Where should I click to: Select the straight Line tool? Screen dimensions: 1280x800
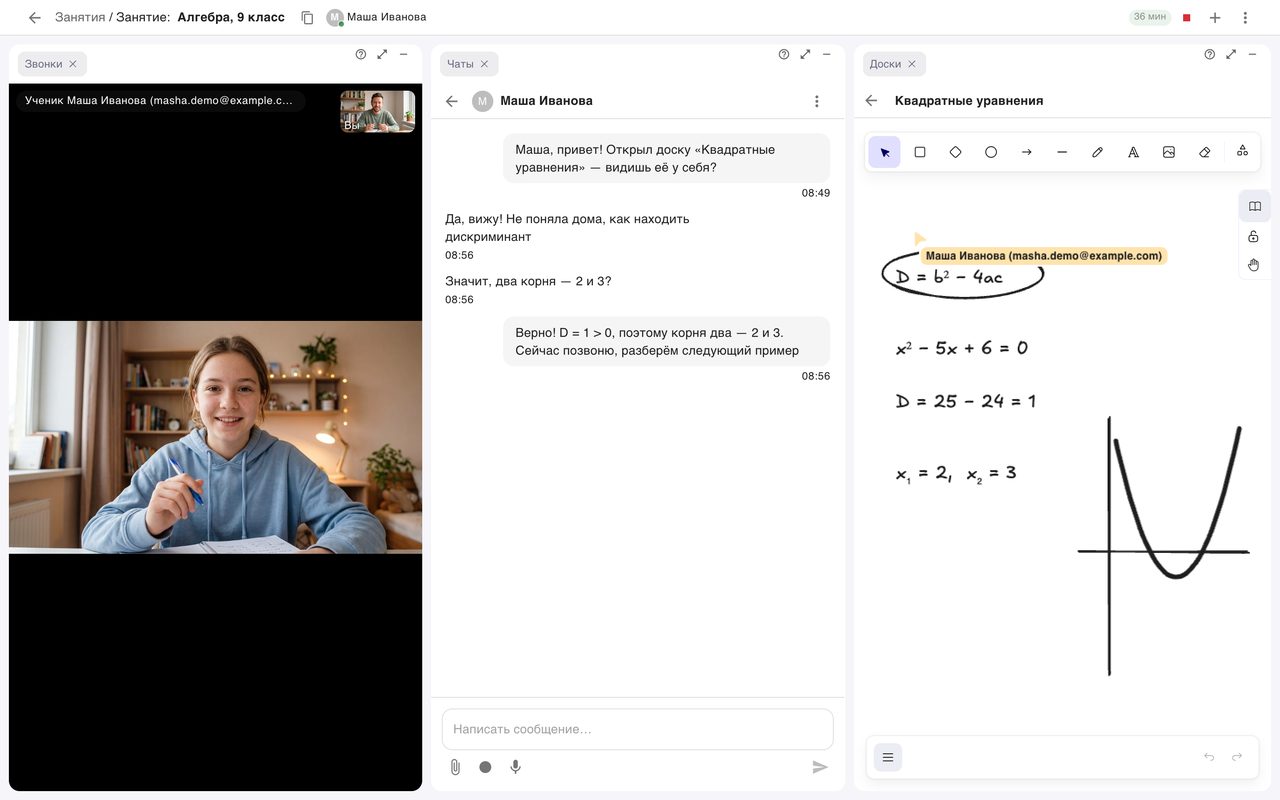[1062, 152]
